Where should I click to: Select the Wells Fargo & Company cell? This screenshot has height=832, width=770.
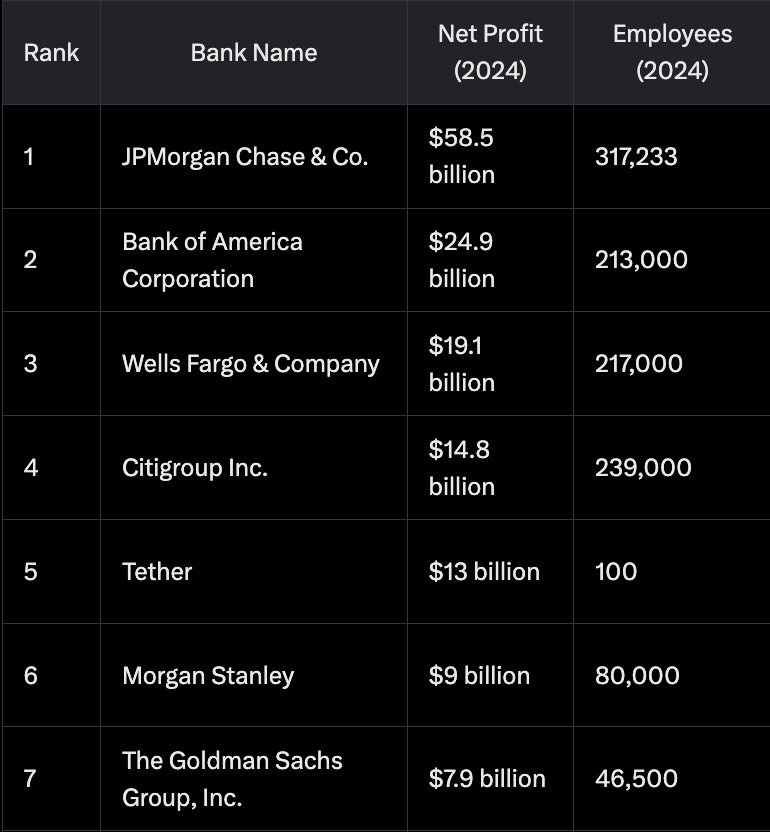pyautogui.click(x=251, y=364)
